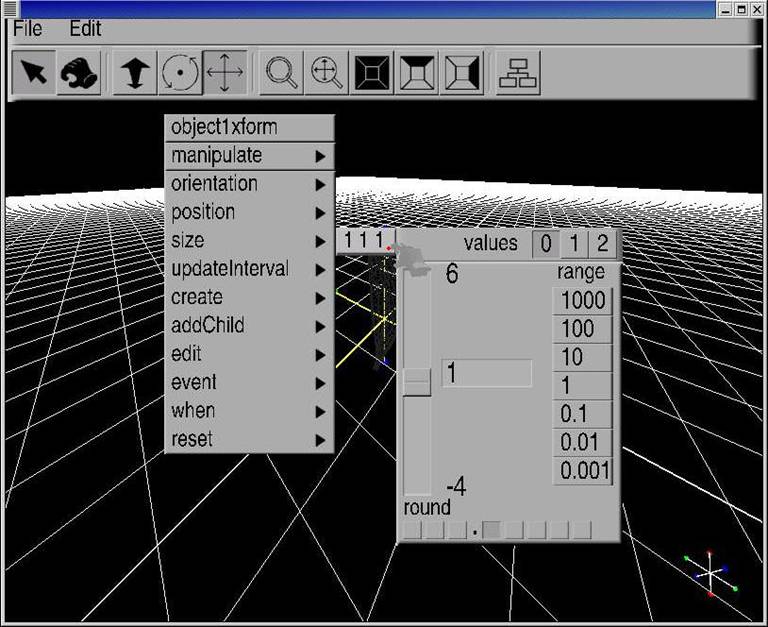Set range to 0.01
768x627 pixels.
click(582, 442)
